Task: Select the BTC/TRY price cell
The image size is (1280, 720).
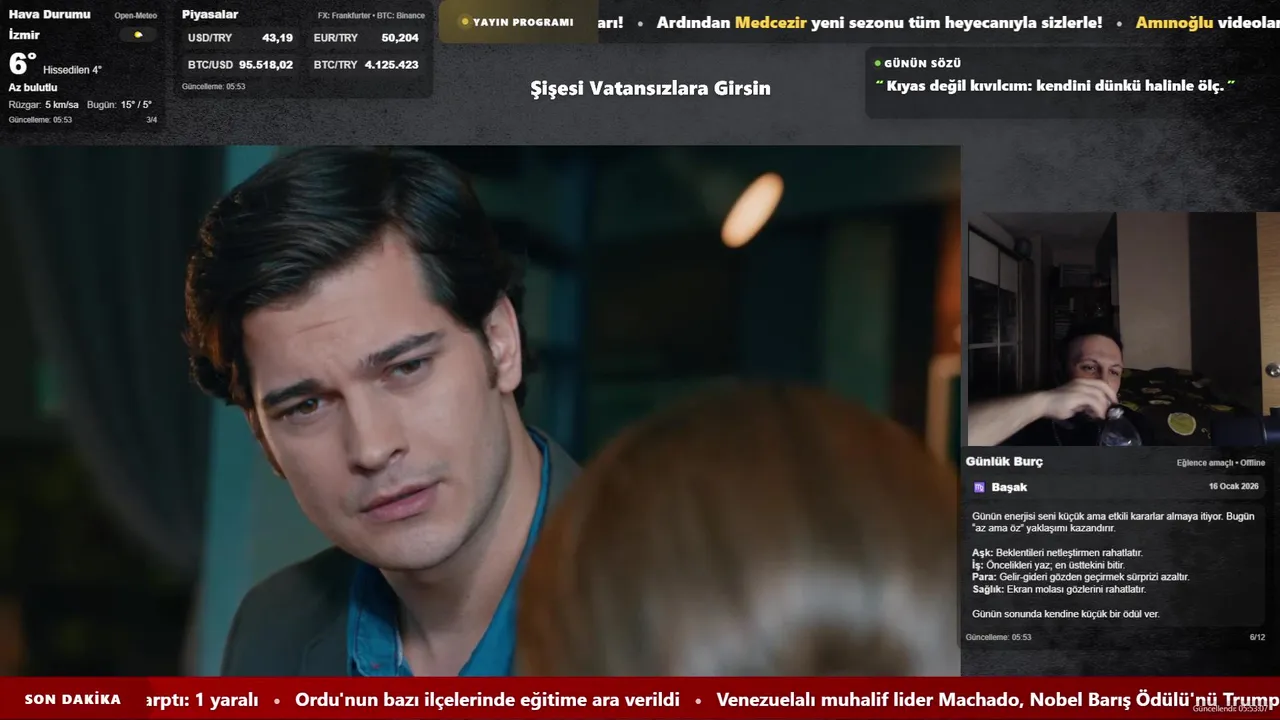Action: click(366, 64)
